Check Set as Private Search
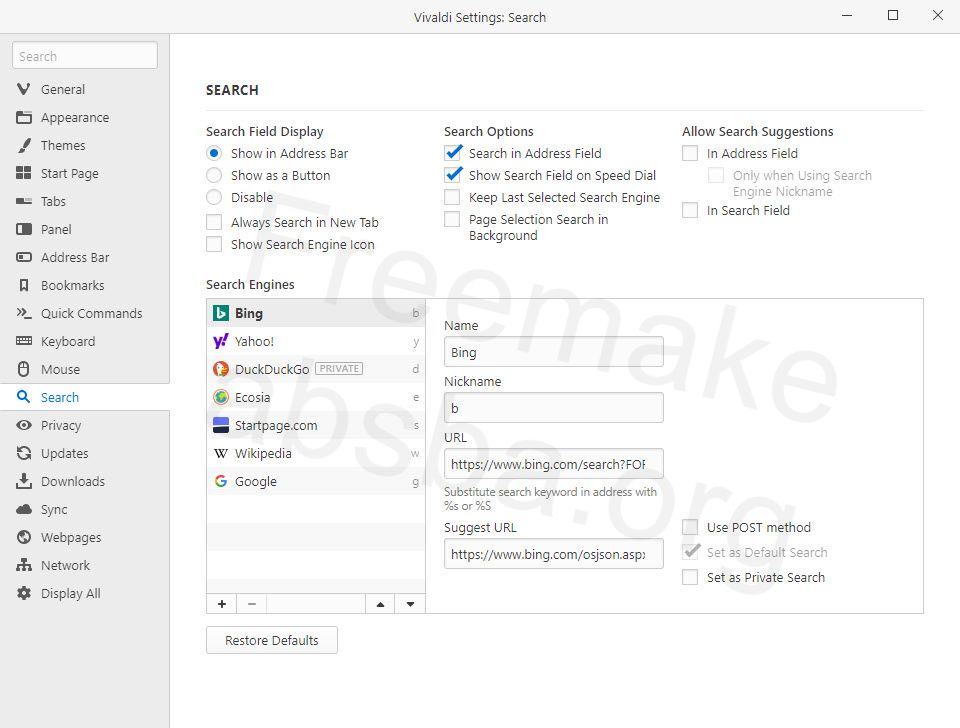Screen dimensions: 960x728 point(690,577)
